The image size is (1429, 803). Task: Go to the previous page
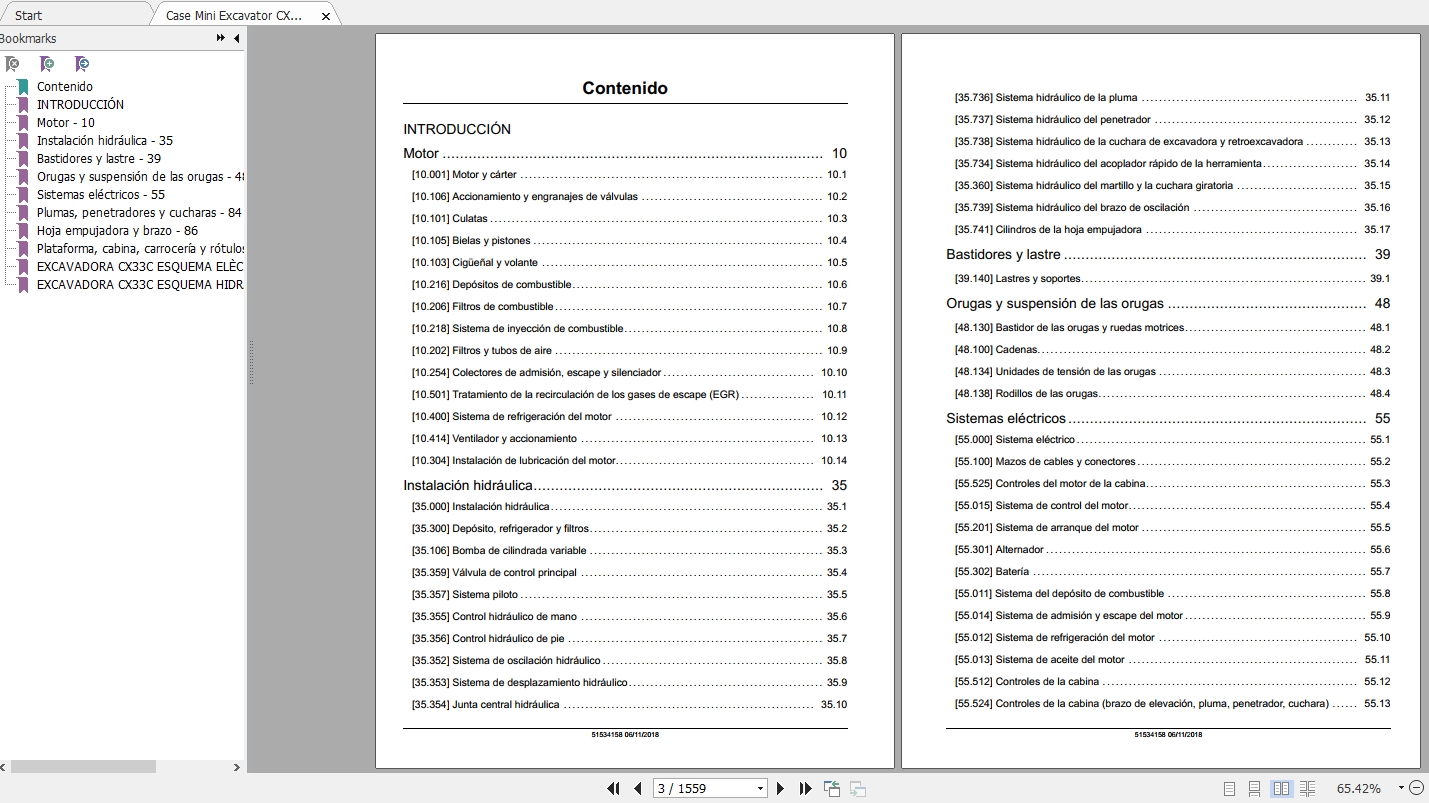637,789
